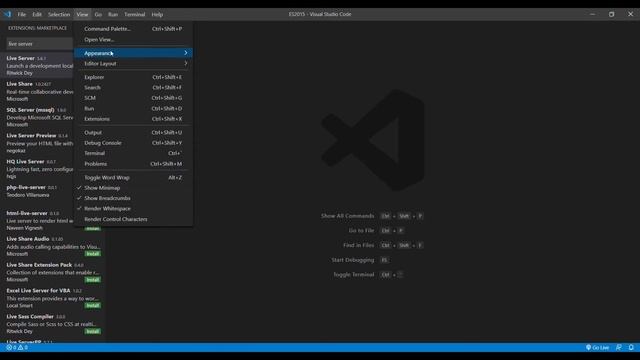Select Terminal entry in the View menu

133,153
